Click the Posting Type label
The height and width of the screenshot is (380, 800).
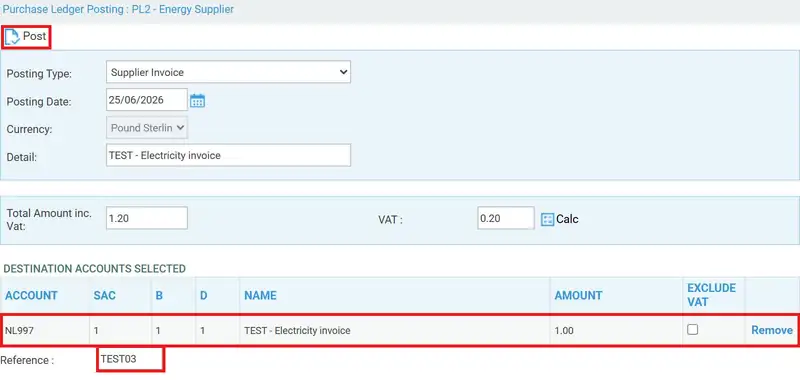point(39,74)
